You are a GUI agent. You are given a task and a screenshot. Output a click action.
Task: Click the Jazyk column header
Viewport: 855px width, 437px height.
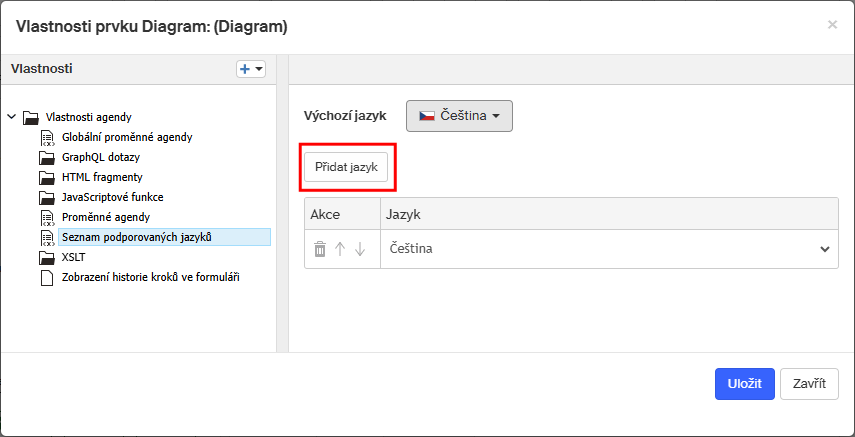pos(609,214)
